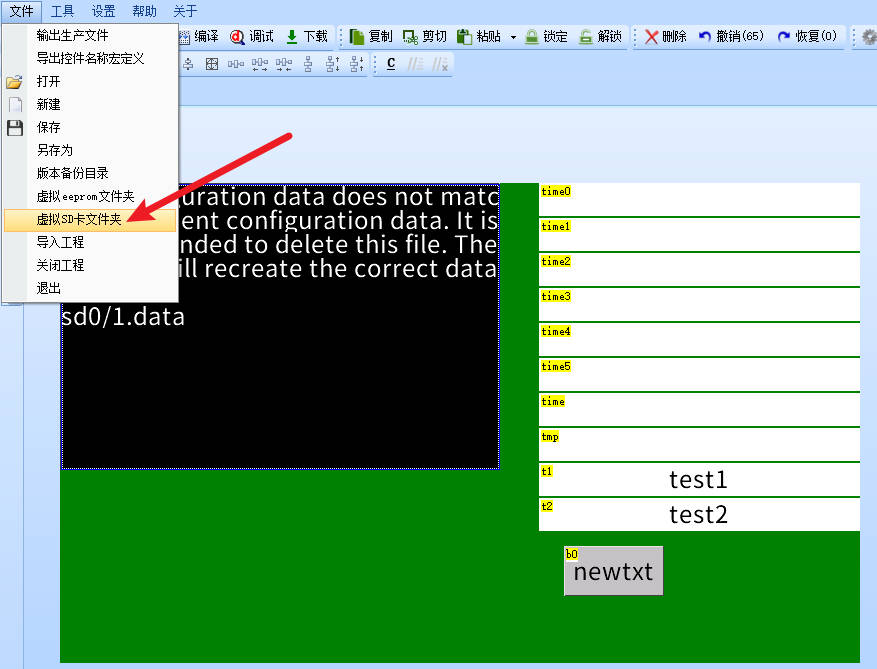Choose 虚拟eeprom文件夹 from the menu

(85, 196)
